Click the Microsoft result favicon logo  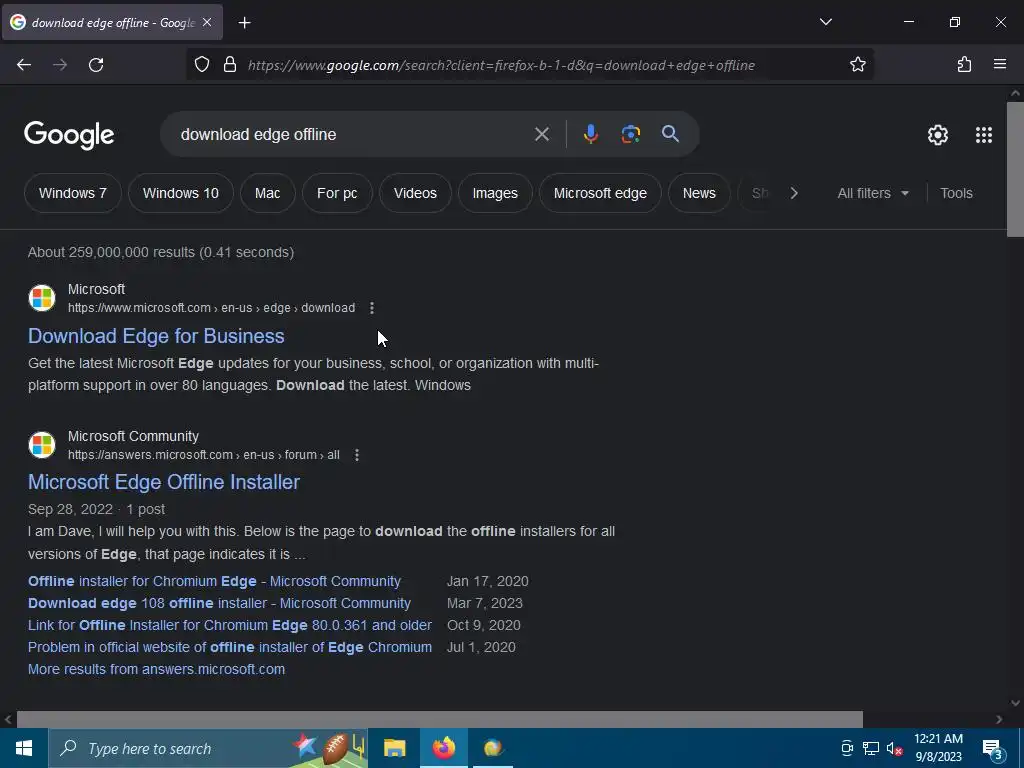[42, 298]
